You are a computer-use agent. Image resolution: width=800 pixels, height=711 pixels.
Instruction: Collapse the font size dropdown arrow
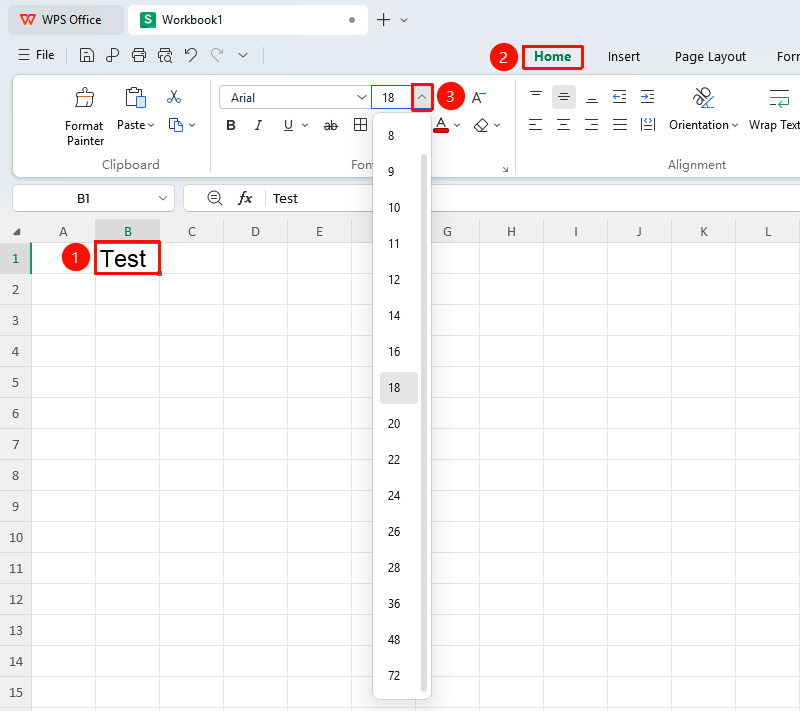pyautogui.click(x=422, y=97)
